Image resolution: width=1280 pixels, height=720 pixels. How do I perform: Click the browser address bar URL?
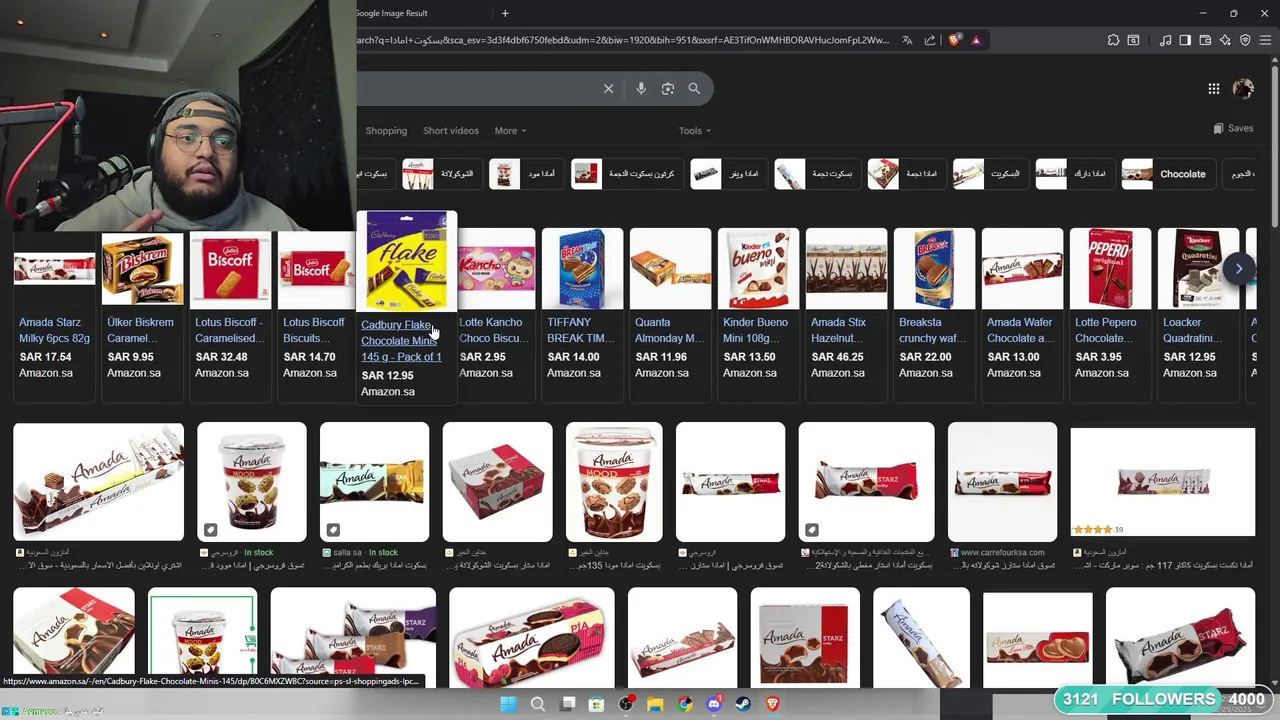pos(624,40)
